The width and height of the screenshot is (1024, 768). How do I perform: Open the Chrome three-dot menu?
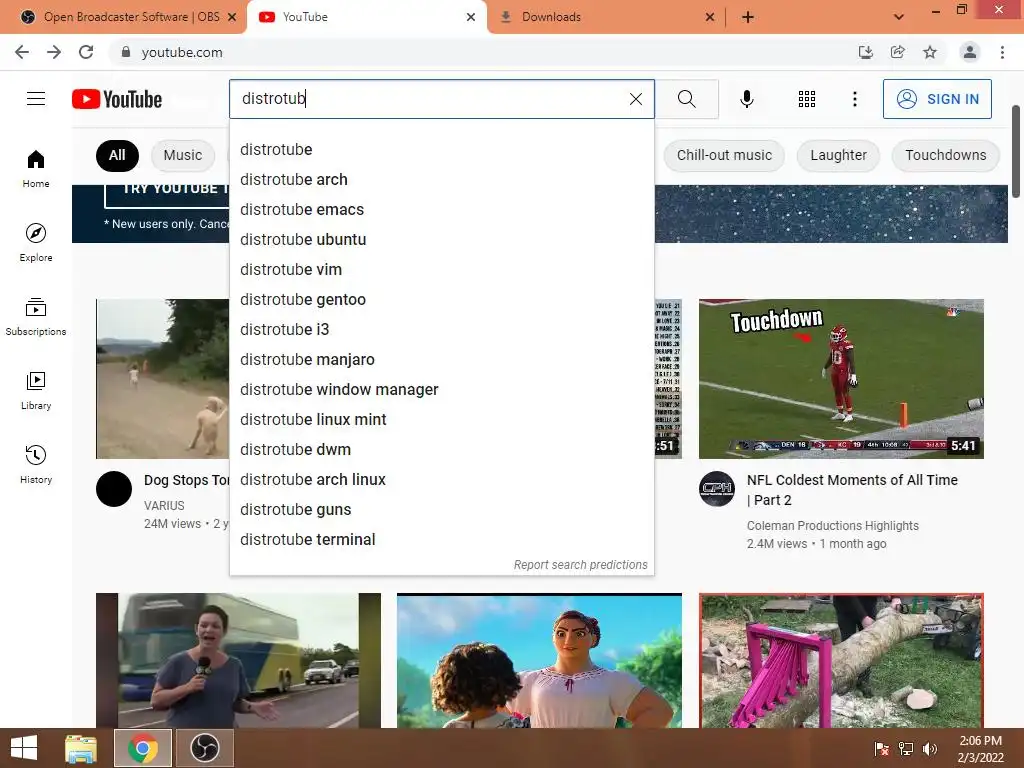(x=1002, y=52)
